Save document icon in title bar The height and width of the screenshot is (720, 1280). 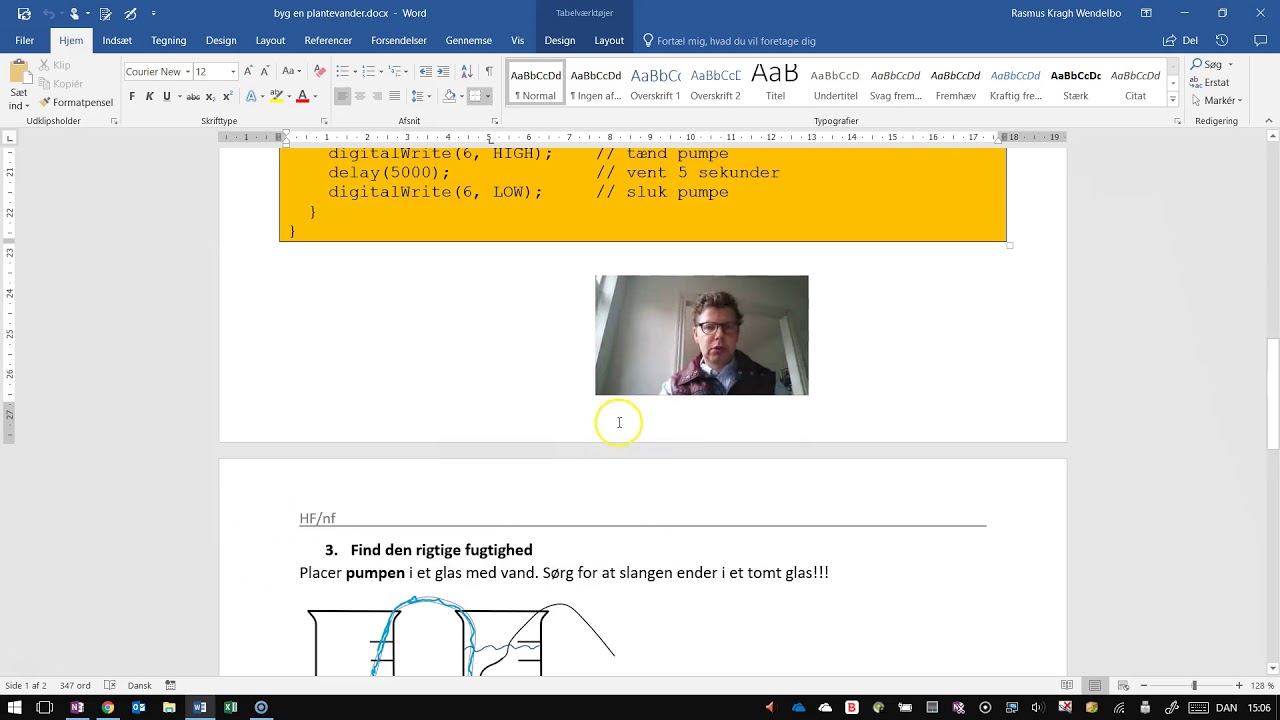(x=24, y=13)
